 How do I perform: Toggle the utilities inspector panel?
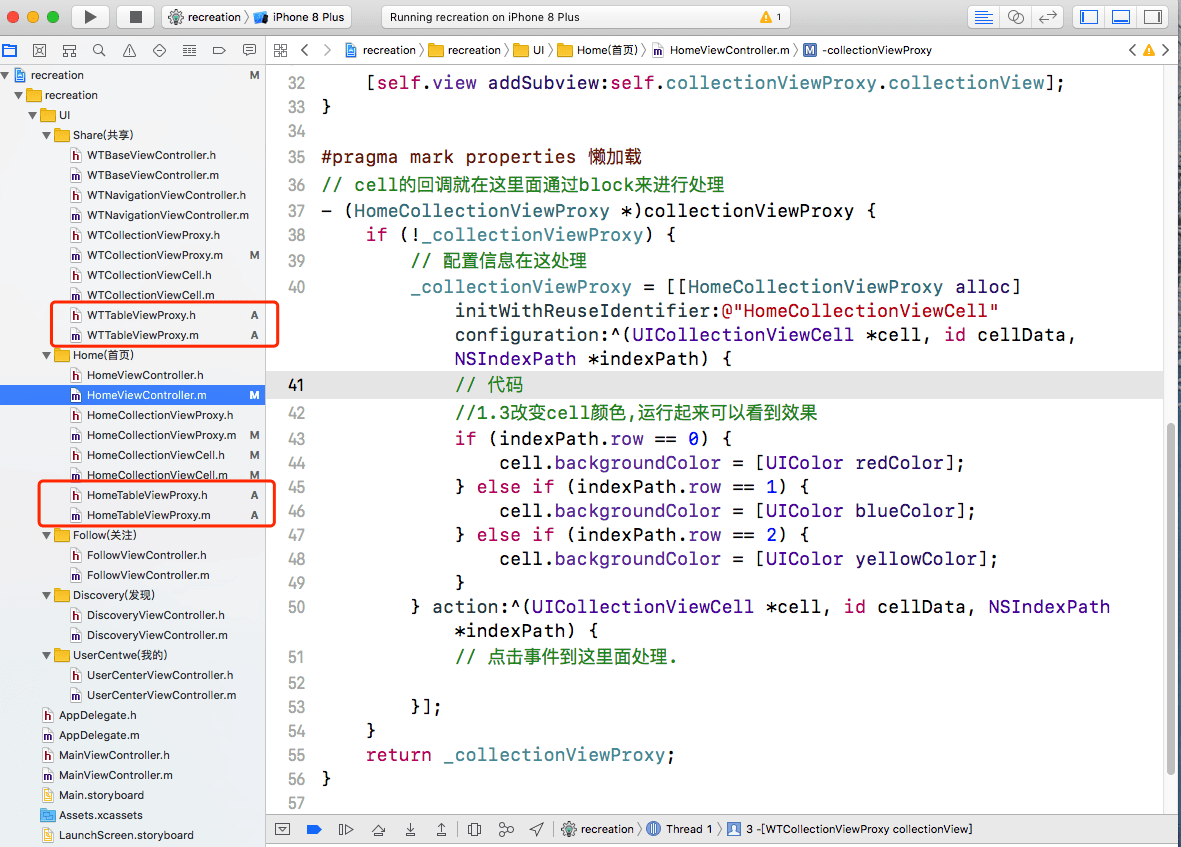tap(1152, 17)
